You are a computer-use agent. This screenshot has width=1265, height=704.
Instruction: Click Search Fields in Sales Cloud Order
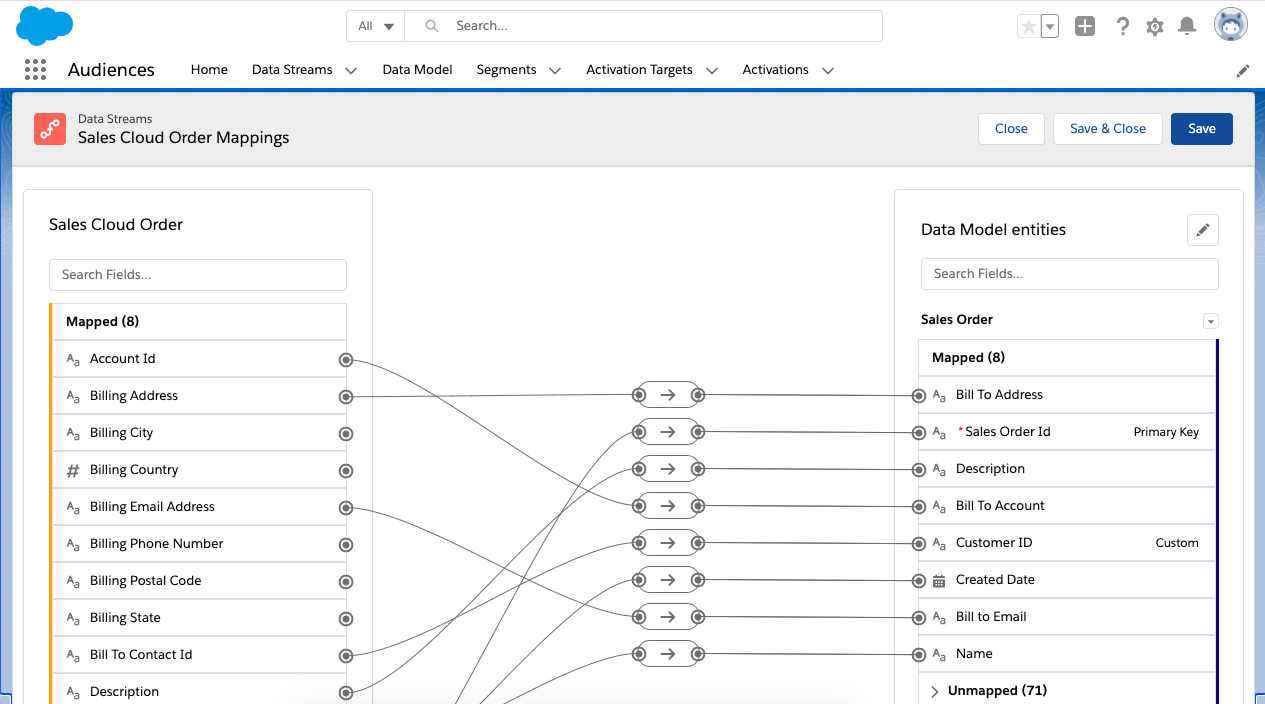click(198, 275)
